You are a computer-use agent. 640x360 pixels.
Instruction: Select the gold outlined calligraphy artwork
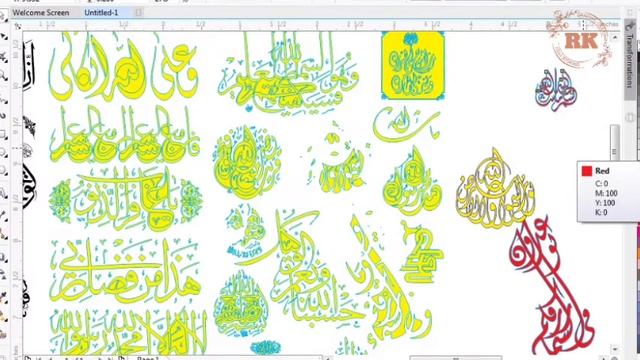point(495,188)
